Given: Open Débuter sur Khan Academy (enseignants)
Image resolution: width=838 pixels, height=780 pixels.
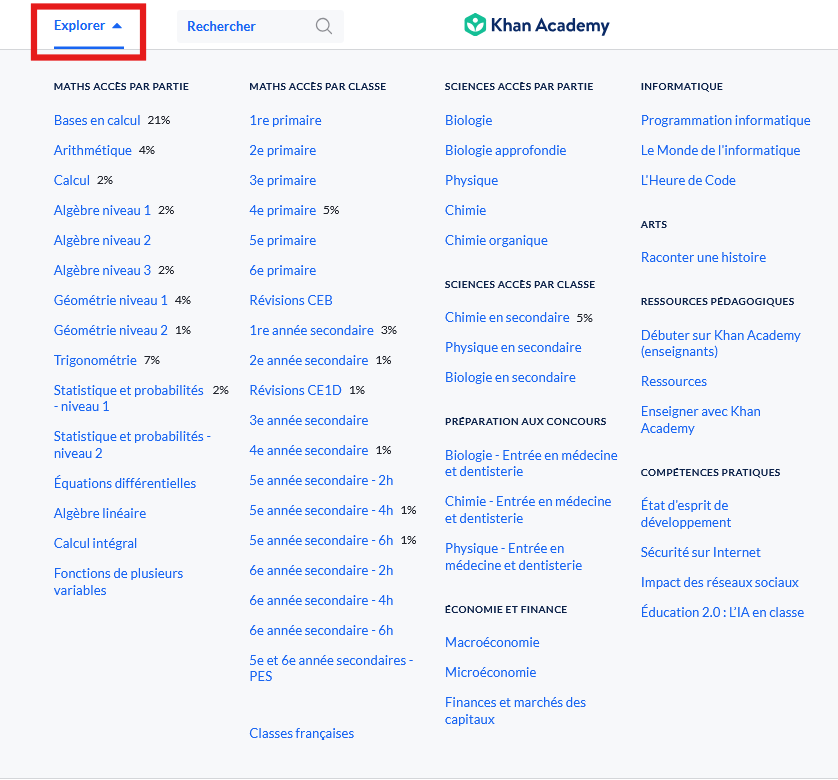Looking at the screenshot, I should pyautogui.click(x=720, y=343).
